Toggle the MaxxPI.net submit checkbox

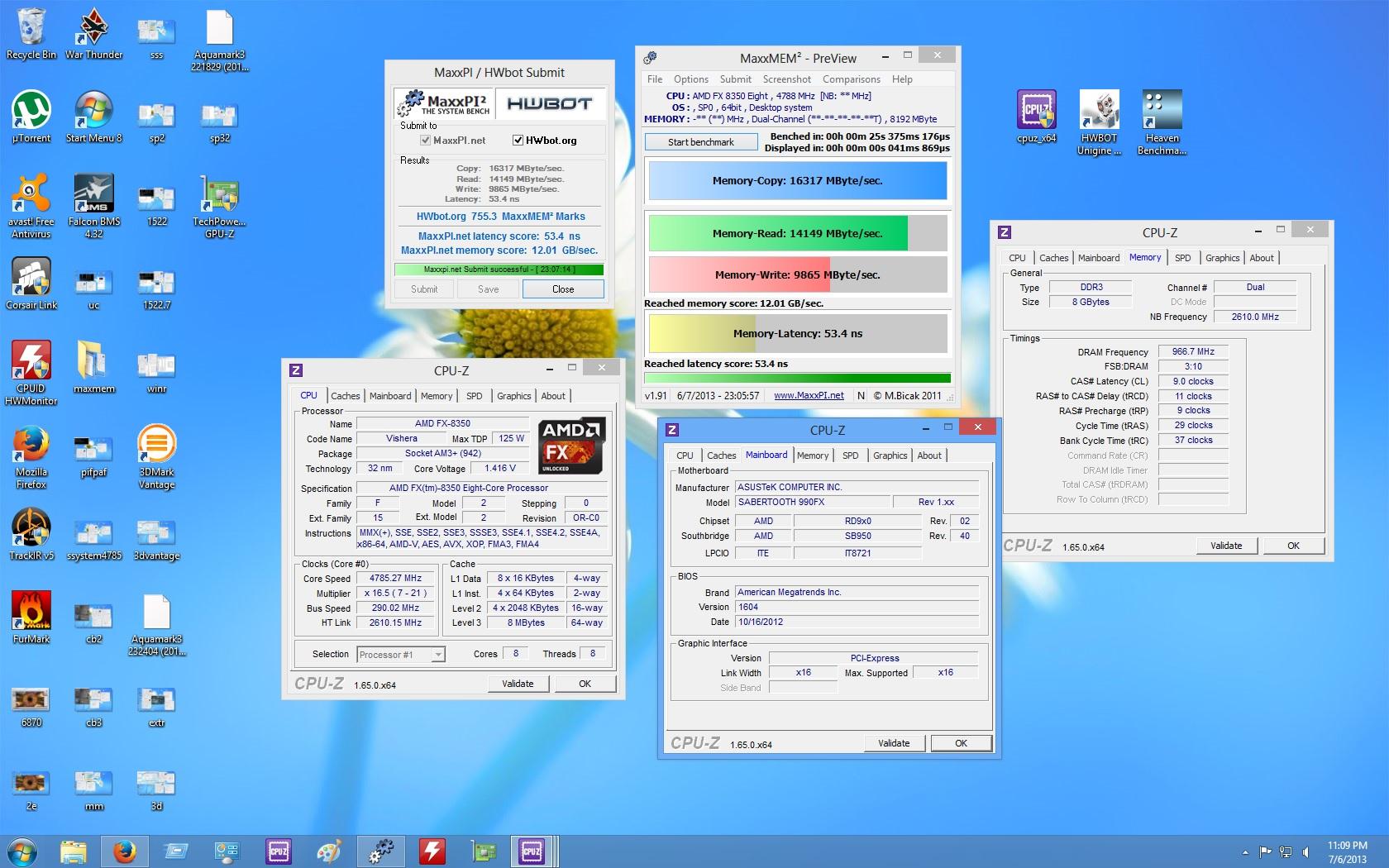click(425, 141)
